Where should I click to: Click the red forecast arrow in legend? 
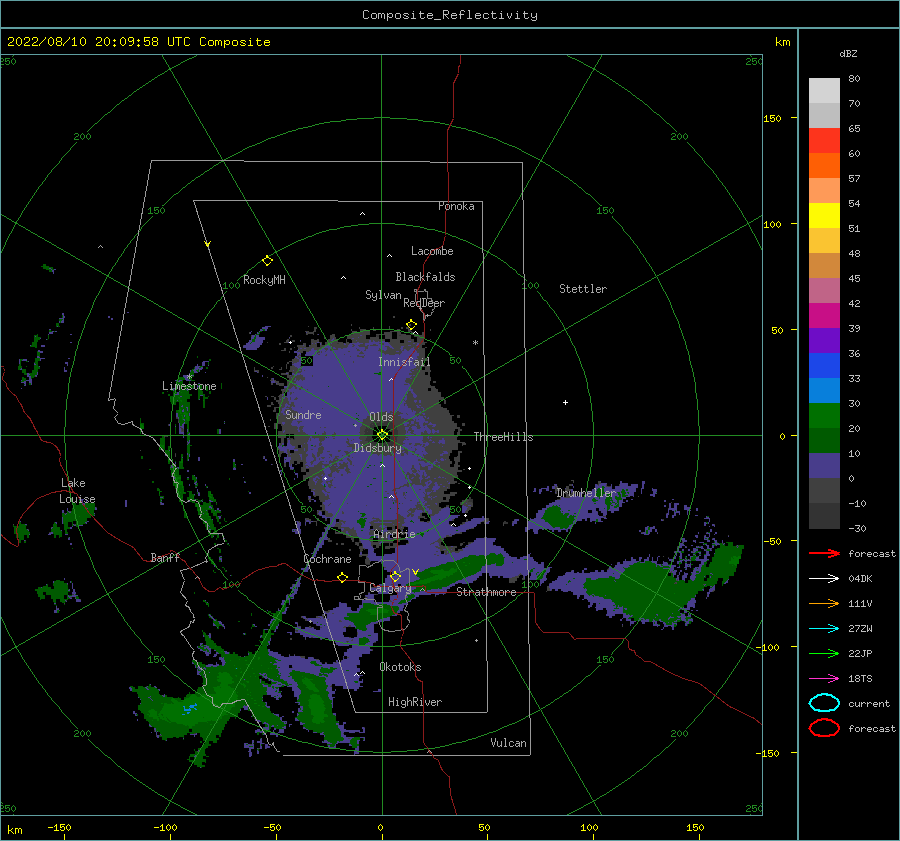pyautogui.click(x=824, y=553)
